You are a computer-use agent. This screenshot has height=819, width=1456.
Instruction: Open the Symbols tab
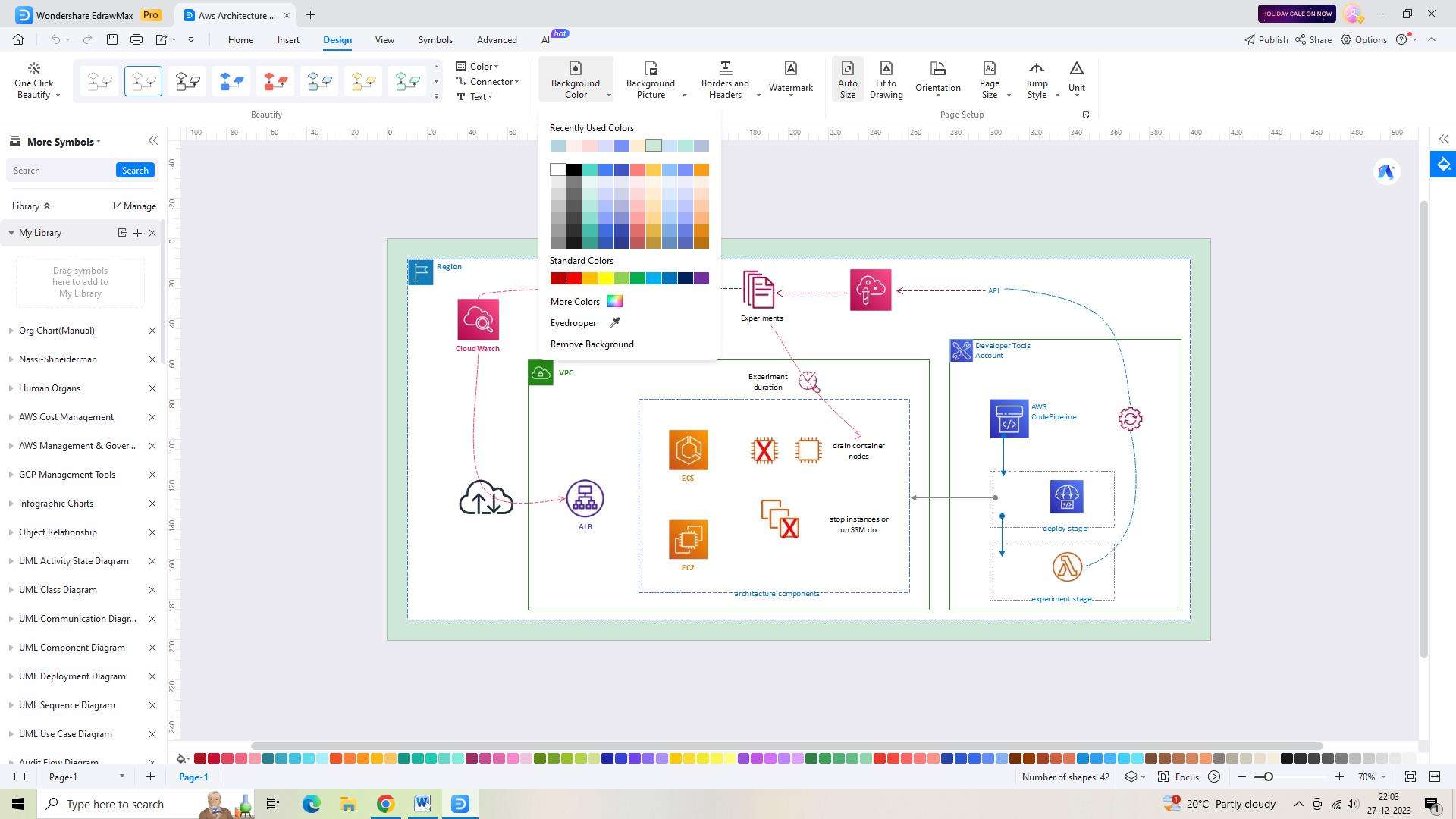[435, 40]
